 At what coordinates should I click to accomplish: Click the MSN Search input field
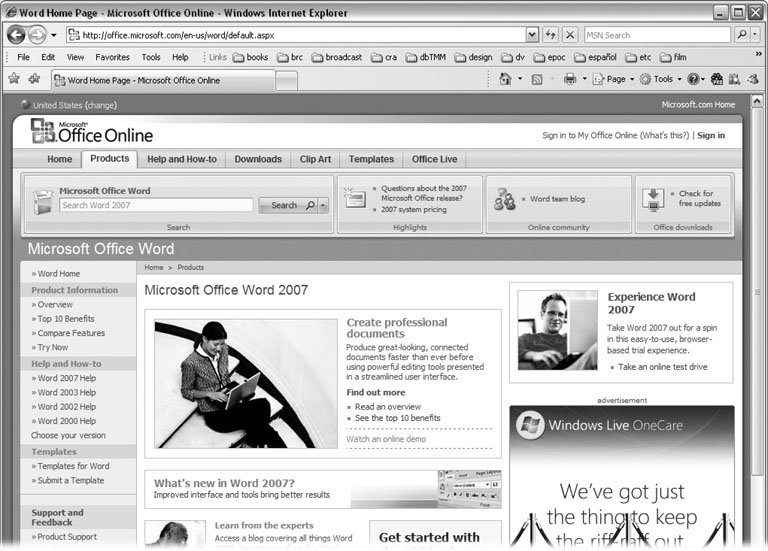[x=657, y=35]
